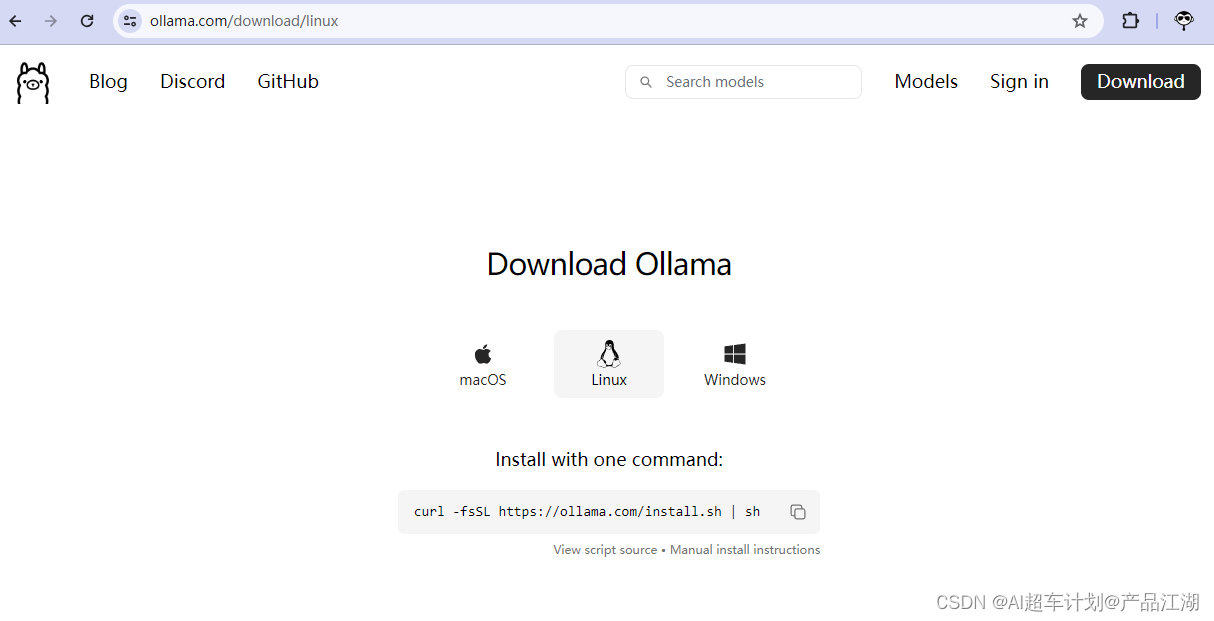Reload the page with refresh icon
Viewport: 1214px width, 621px height.
87,21
